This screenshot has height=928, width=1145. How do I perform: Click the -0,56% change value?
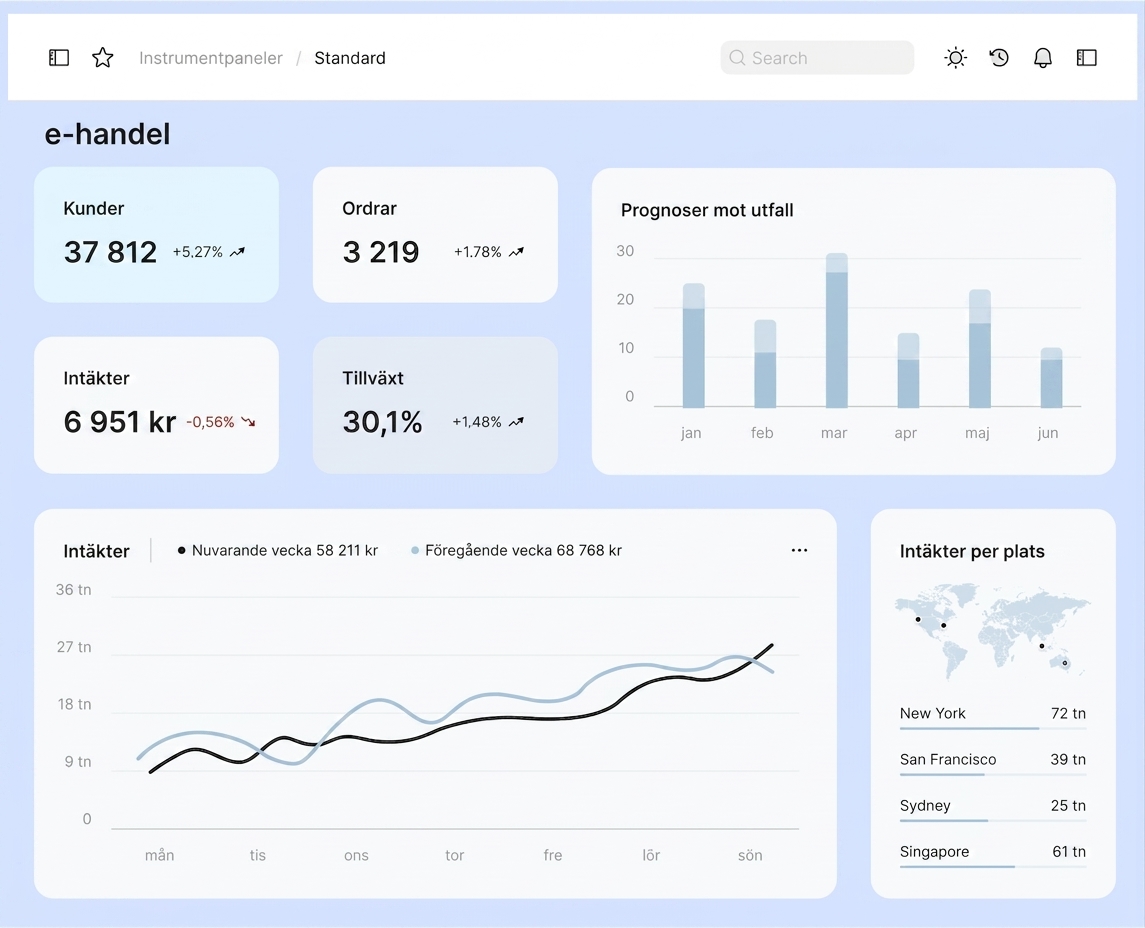tap(210, 422)
